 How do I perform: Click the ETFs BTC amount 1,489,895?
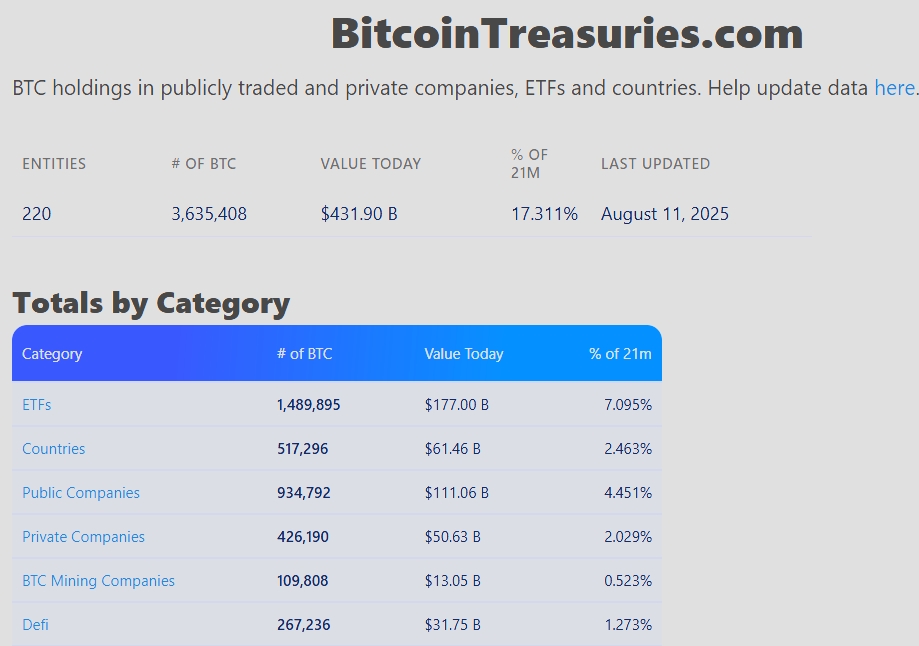309,405
